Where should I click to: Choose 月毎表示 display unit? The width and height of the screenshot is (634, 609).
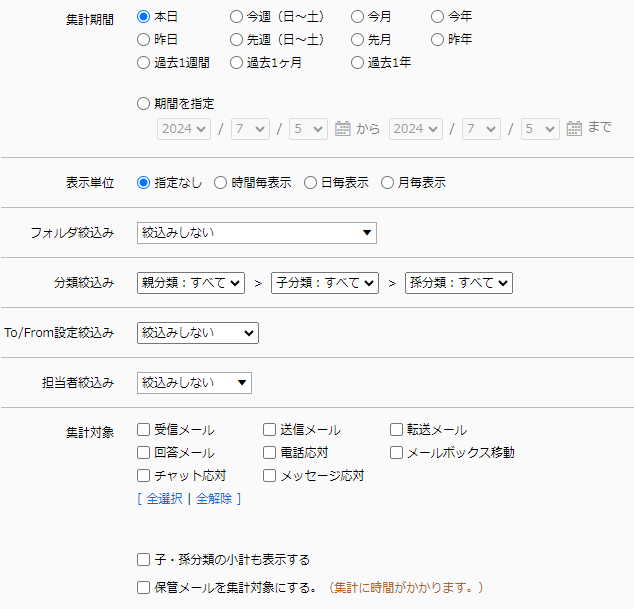coord(388,183)
